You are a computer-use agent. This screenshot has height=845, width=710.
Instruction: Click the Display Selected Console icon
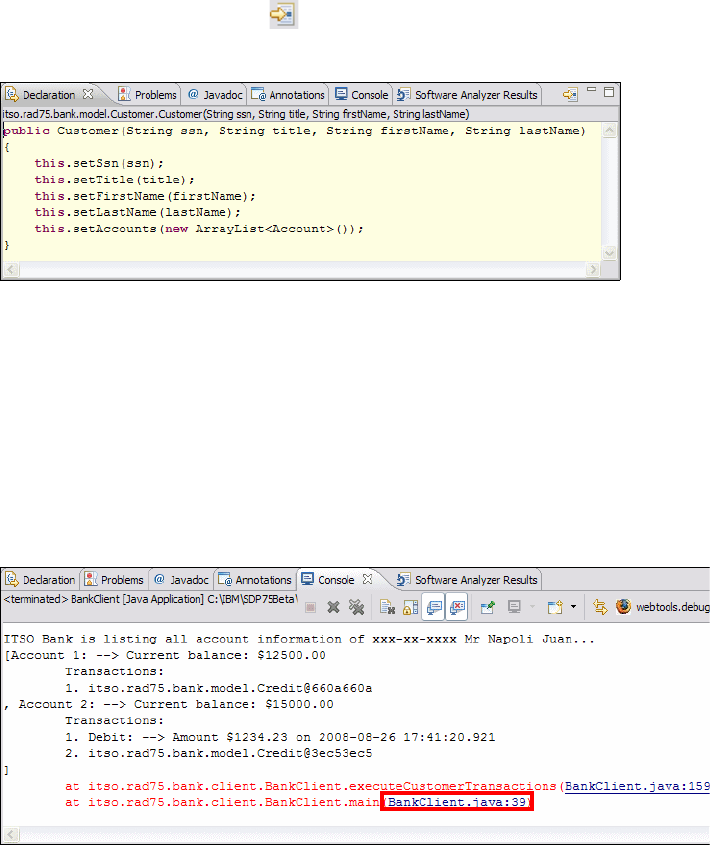point(514,607)
